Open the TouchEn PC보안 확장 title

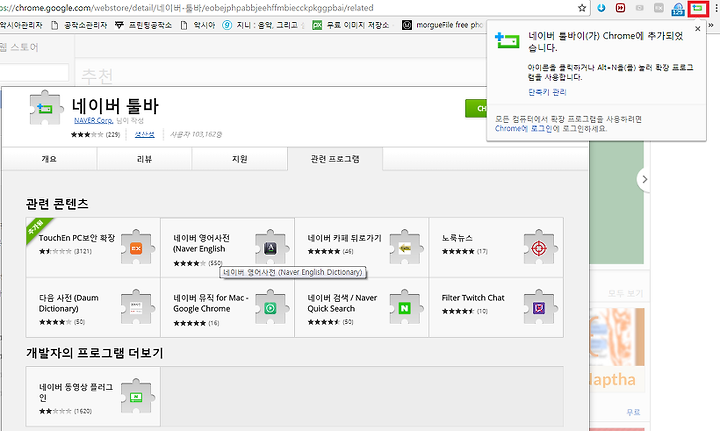77,238
